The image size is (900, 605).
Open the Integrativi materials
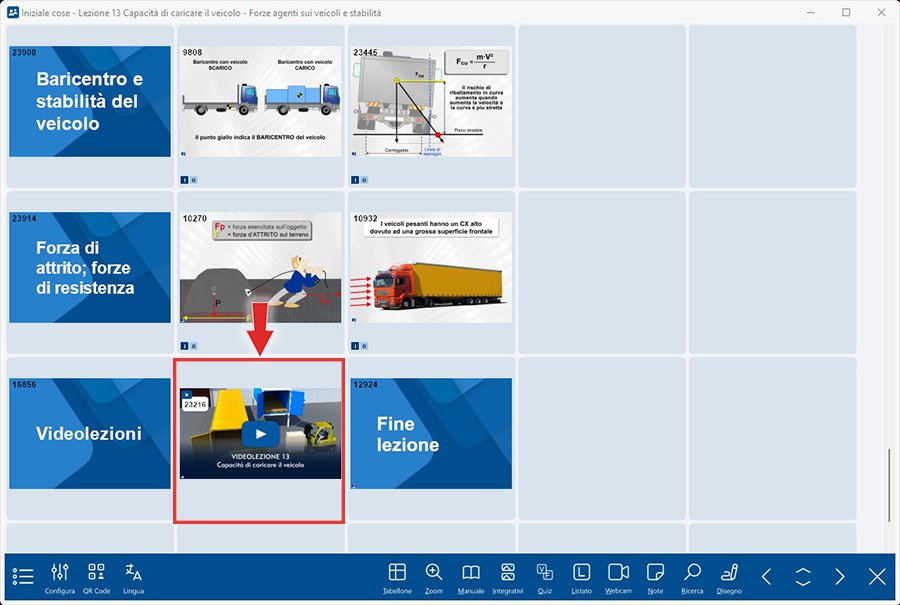coord(507,576)
